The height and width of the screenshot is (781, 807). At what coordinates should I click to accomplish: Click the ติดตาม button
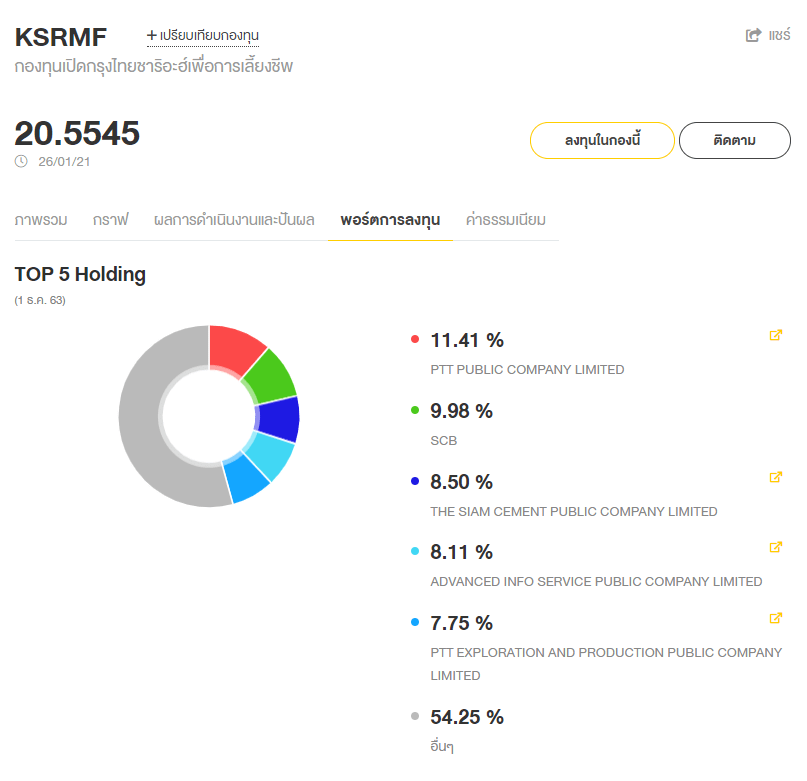click(x=735, y=141)
